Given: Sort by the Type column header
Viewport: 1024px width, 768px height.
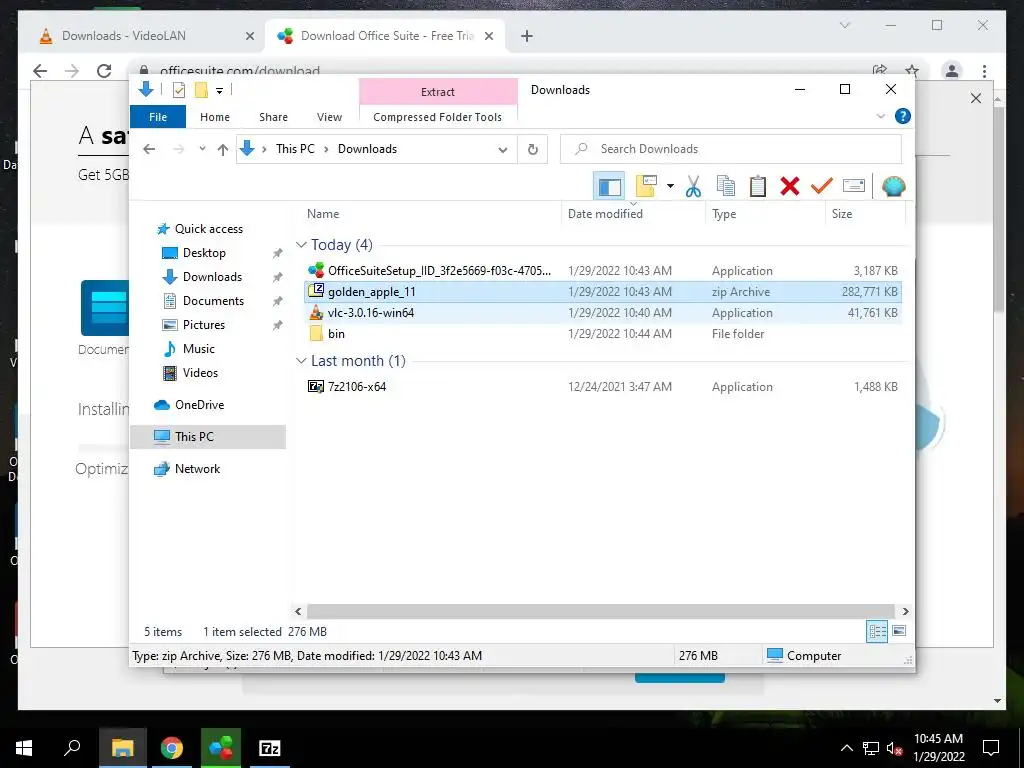Looking at the screenshot, I should pyautogui.click(x=765, y=214).
